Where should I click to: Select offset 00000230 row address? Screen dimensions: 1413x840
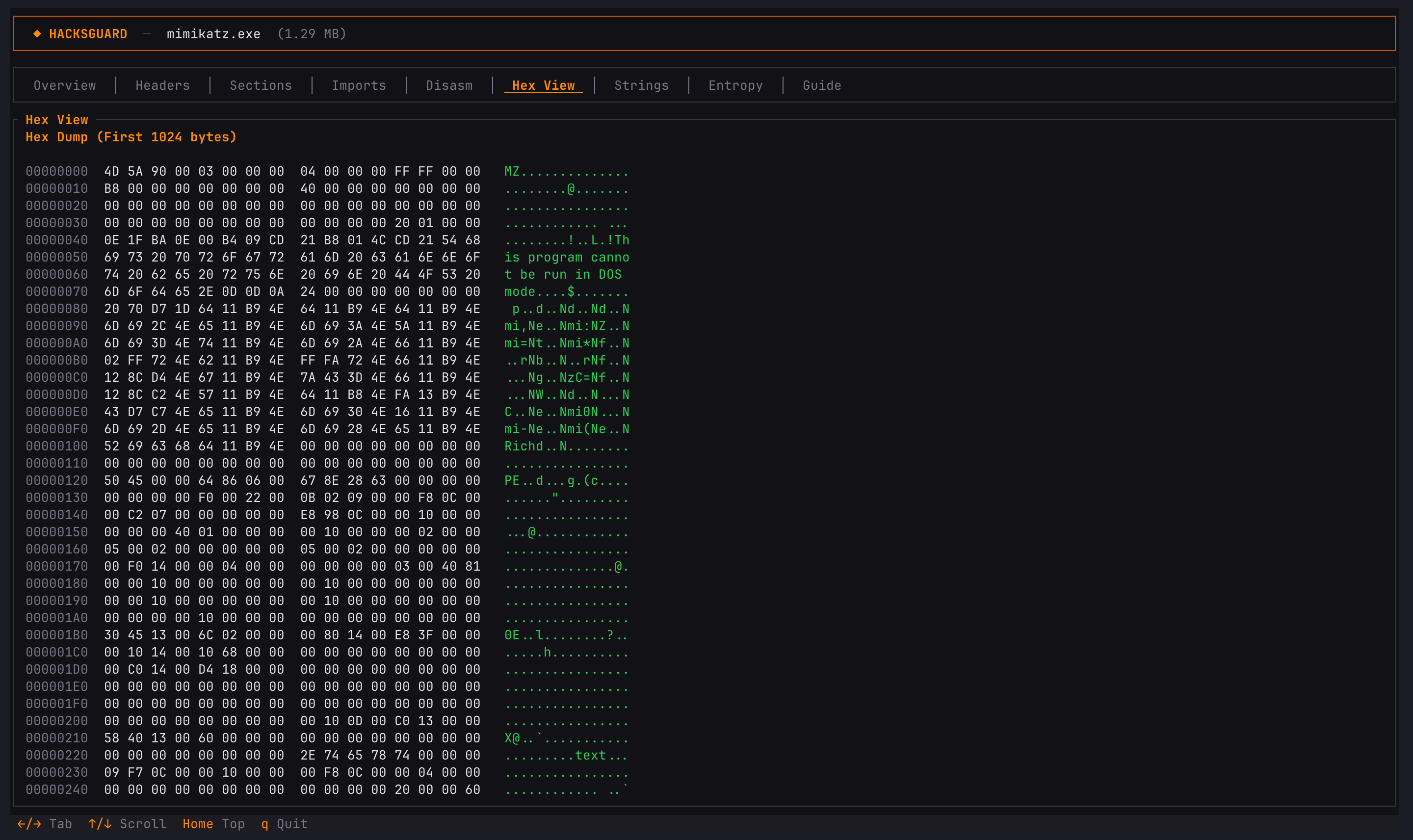click(x=56, y=773)
